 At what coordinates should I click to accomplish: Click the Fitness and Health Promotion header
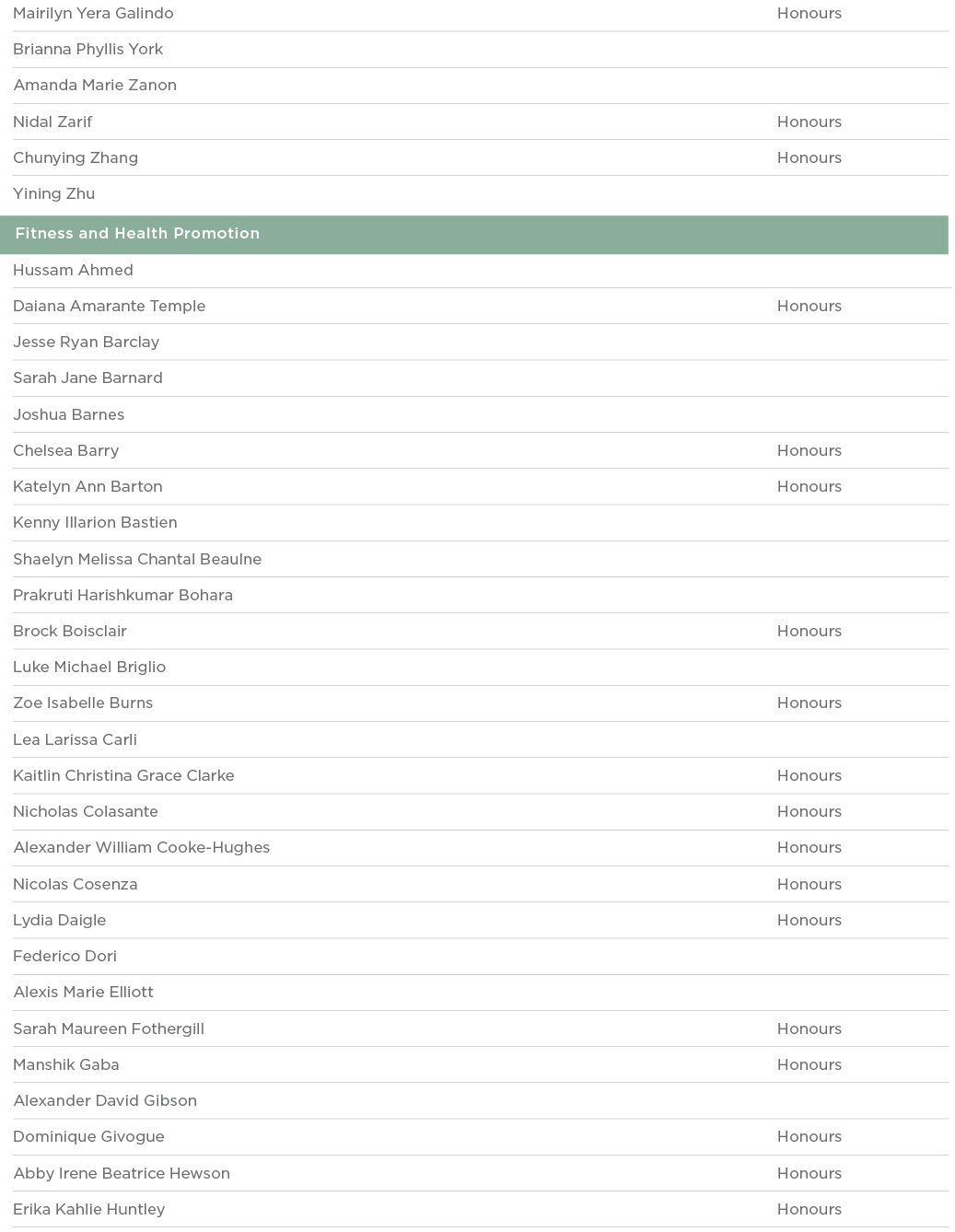[137, 234]
